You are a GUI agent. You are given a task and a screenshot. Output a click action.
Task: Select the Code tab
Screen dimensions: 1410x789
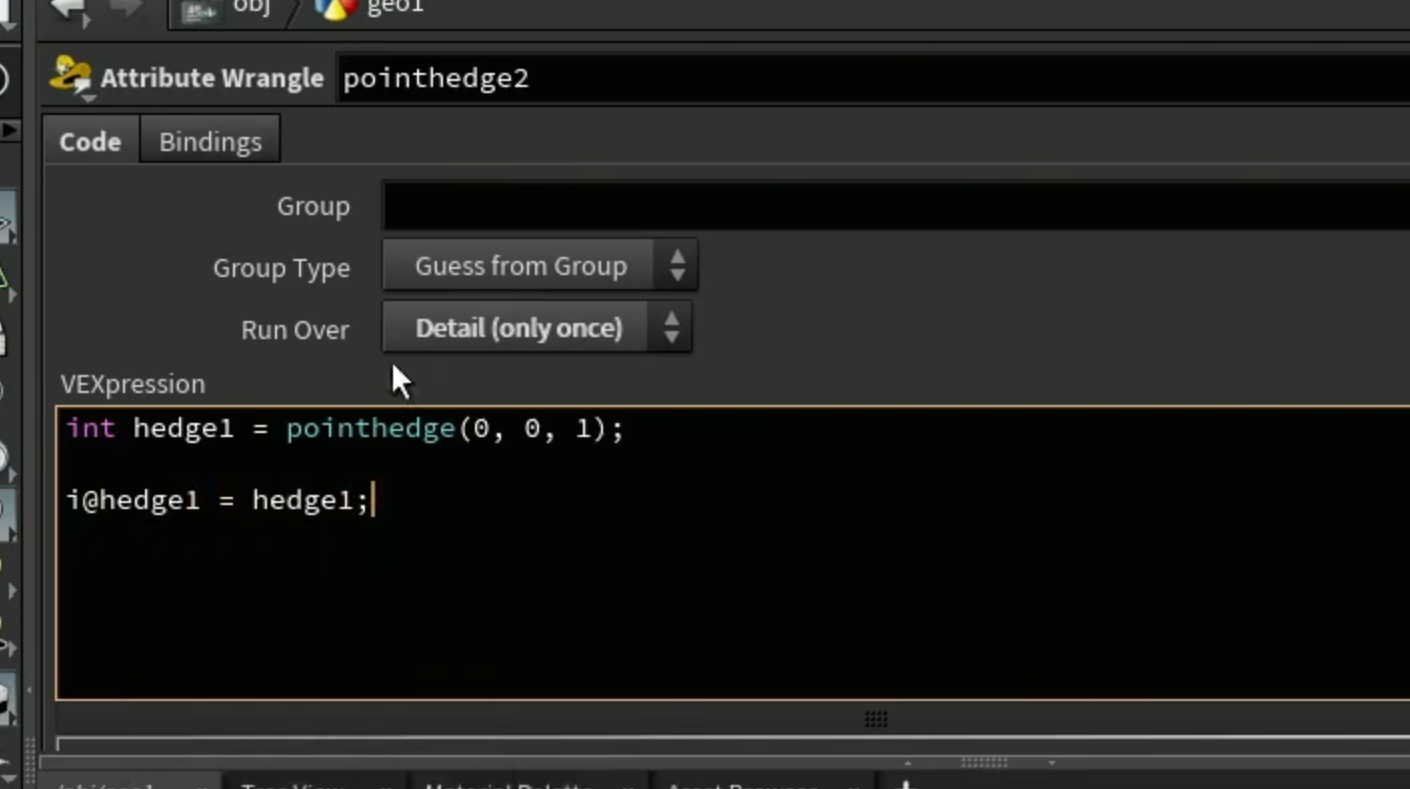click(90, 141)
